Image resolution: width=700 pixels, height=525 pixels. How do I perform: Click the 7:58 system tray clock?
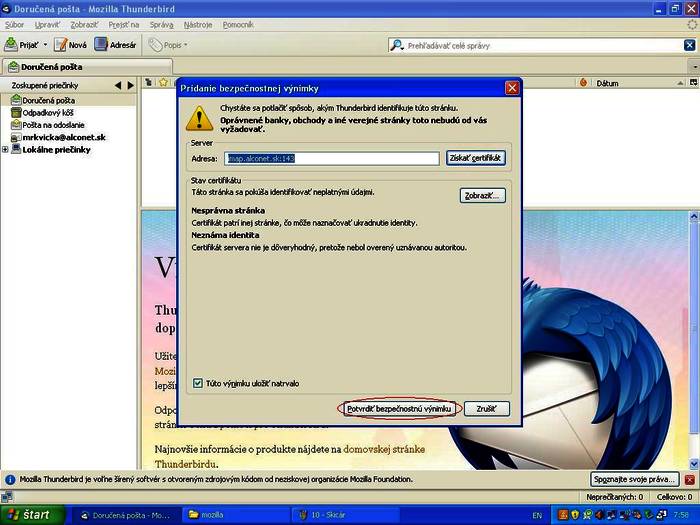coord(681,516)
